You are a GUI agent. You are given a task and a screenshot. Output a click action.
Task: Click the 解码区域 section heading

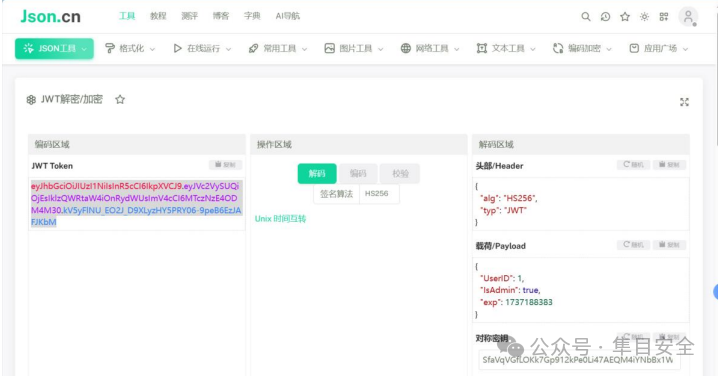[496, 144]
